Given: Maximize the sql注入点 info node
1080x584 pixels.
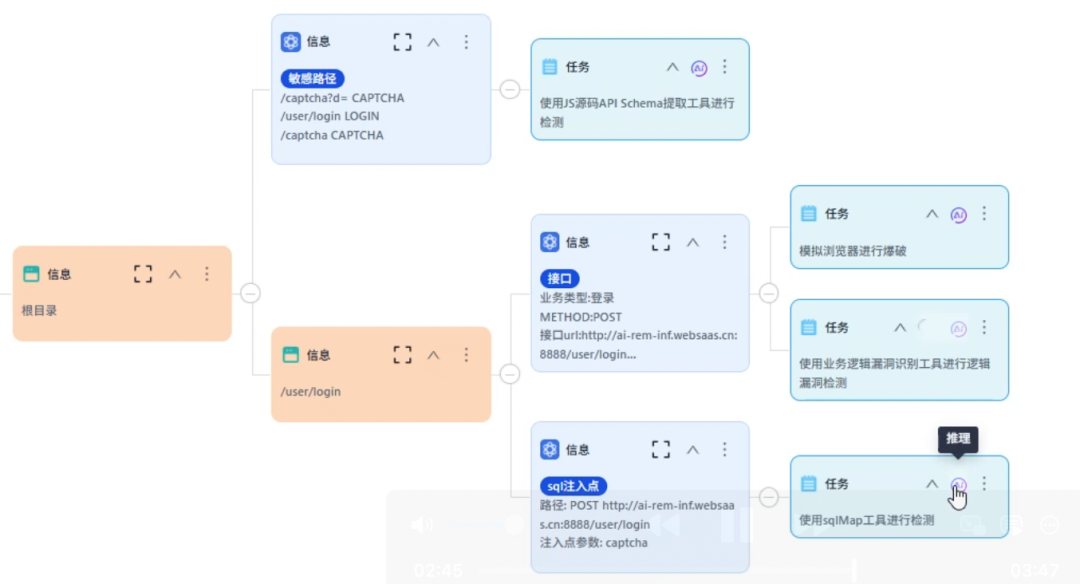Looking at the screenshot, I should tap(660, 450).
